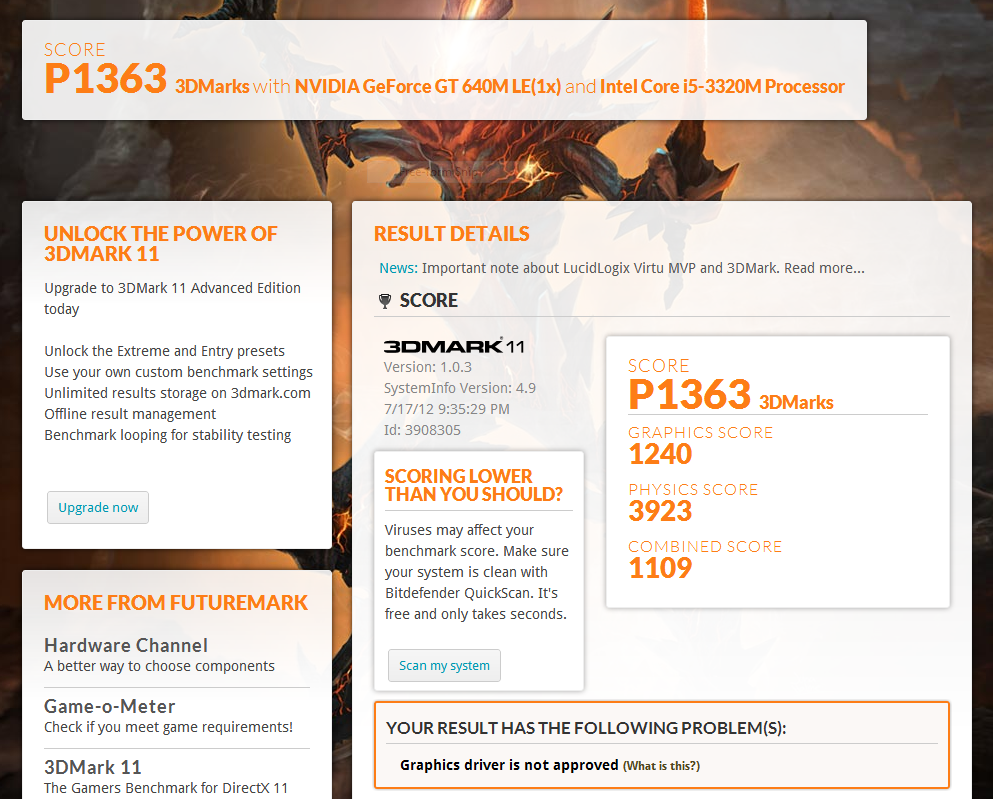
Task: Open the Intel Core i5-3320M Processor link
Action: pyautogui.click(x=722, y=86)
